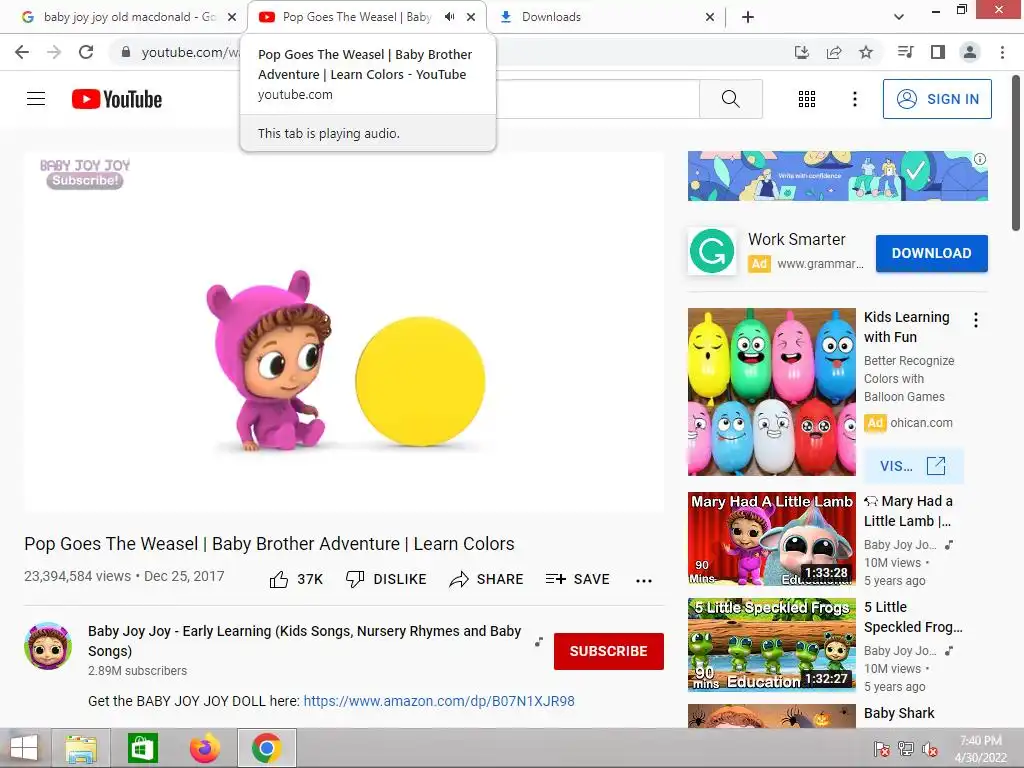1024x768 pixels.
Task: View site lock security info
Action: 126,52
